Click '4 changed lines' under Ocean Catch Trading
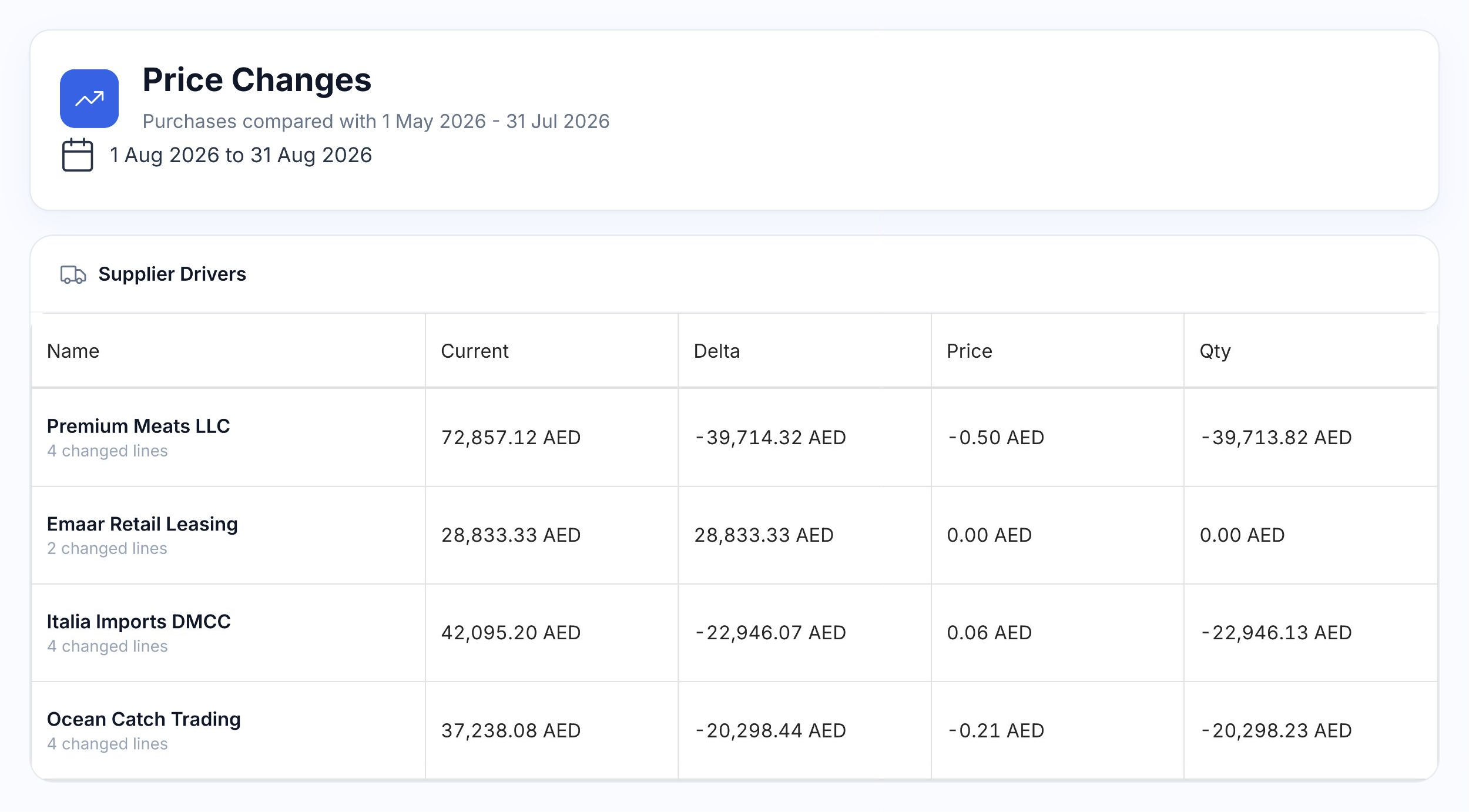Viewport: 1469px width, 812px height. click(x=108, y=744)
